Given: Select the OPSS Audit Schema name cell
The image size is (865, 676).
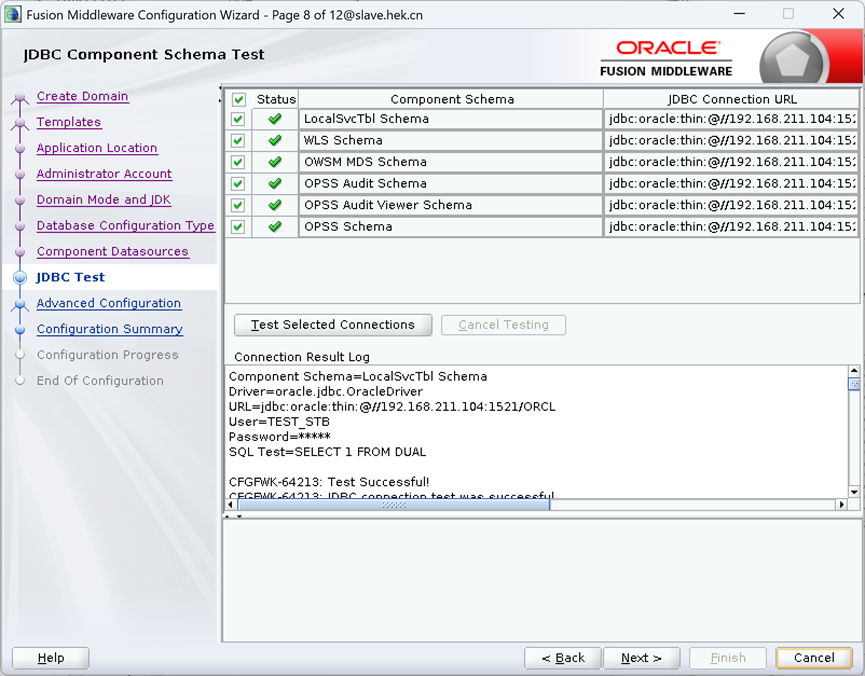Looking at the screenshot, I should pos(451,183).
